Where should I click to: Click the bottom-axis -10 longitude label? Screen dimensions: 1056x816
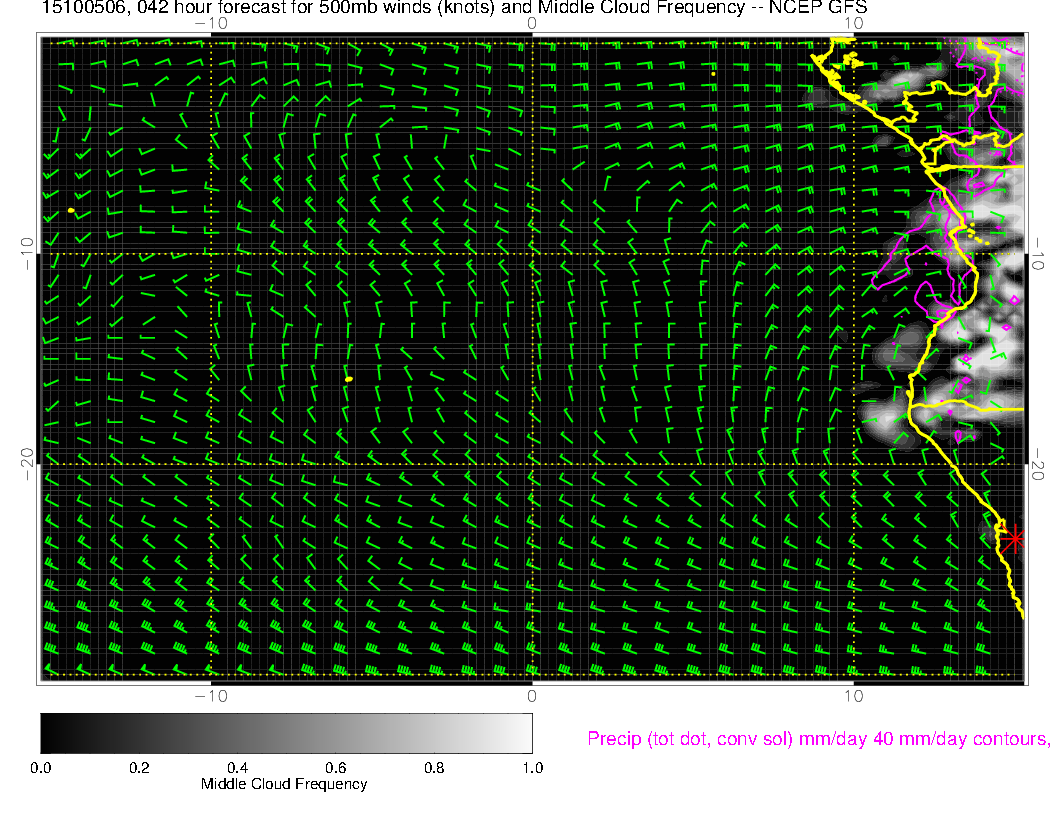[210, 696]
